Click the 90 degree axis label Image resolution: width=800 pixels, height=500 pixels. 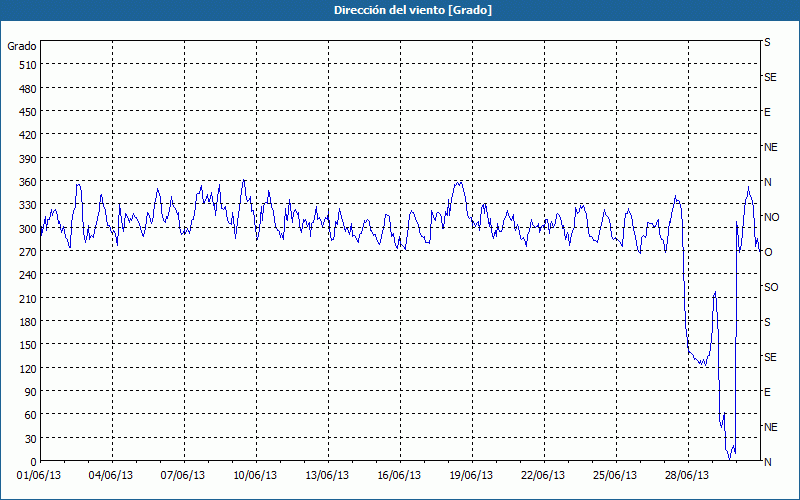(x=31, y=392)
